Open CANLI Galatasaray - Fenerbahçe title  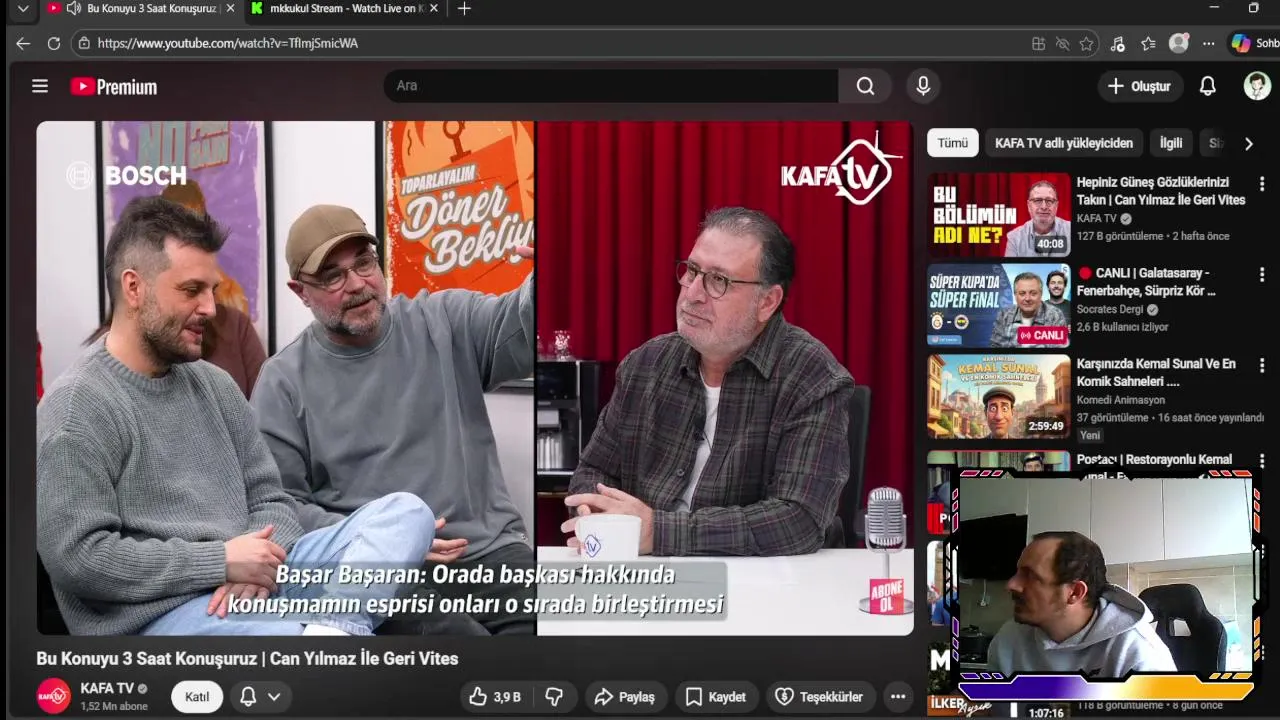coord(1146,282)
